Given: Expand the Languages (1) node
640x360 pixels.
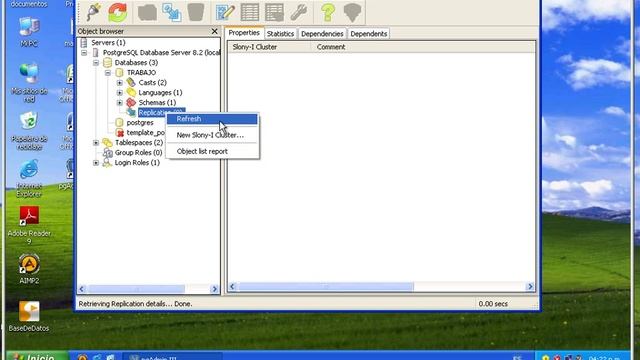Looking at the screenshot, I should (x=120, y=93).
